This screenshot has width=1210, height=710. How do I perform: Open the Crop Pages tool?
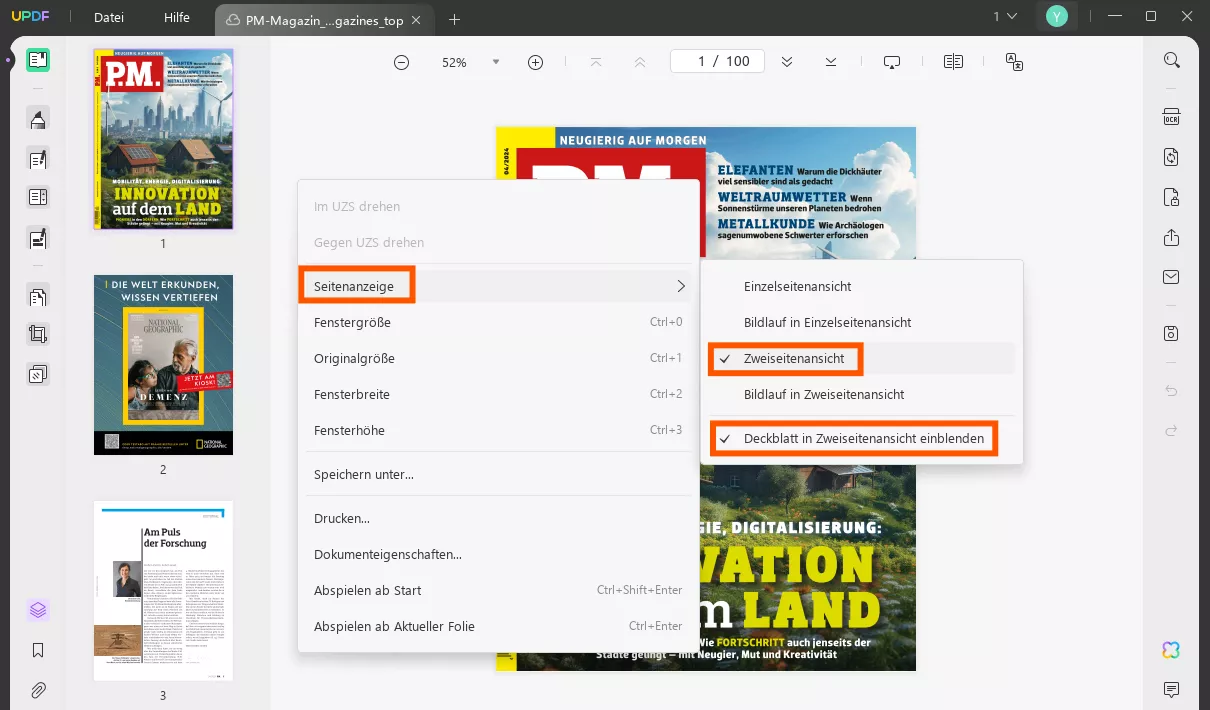pyautogui.click(x=38, y=335)
